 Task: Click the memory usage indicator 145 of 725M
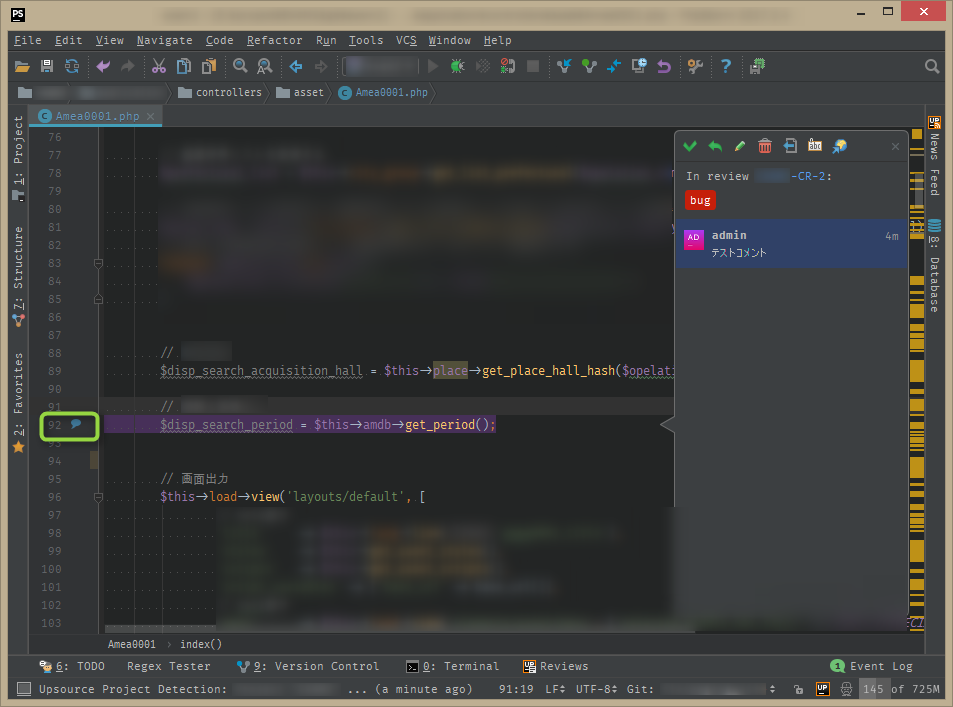(x=901, y=689)
